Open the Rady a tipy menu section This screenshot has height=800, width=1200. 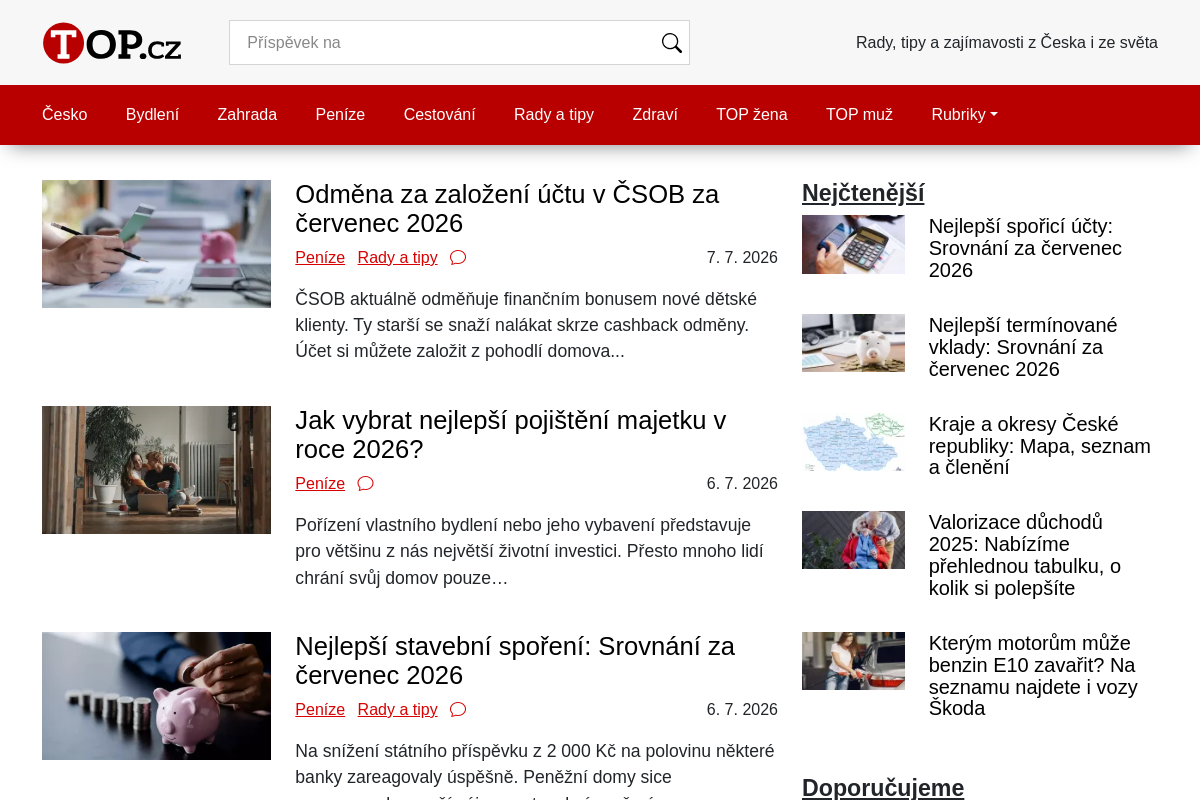(x=554, y=114)
